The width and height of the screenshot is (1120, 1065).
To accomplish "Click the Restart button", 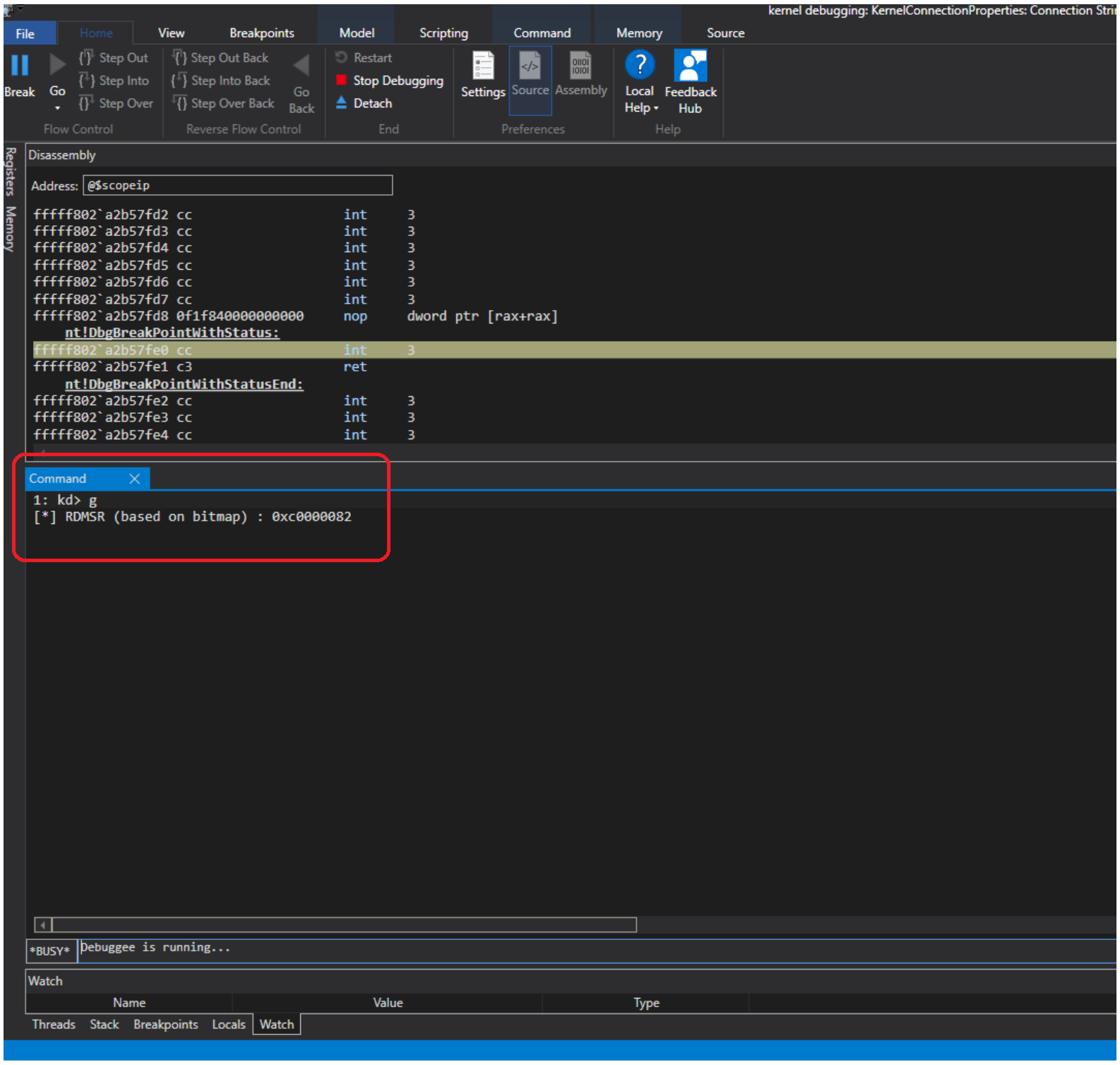I will coord(364,58).
